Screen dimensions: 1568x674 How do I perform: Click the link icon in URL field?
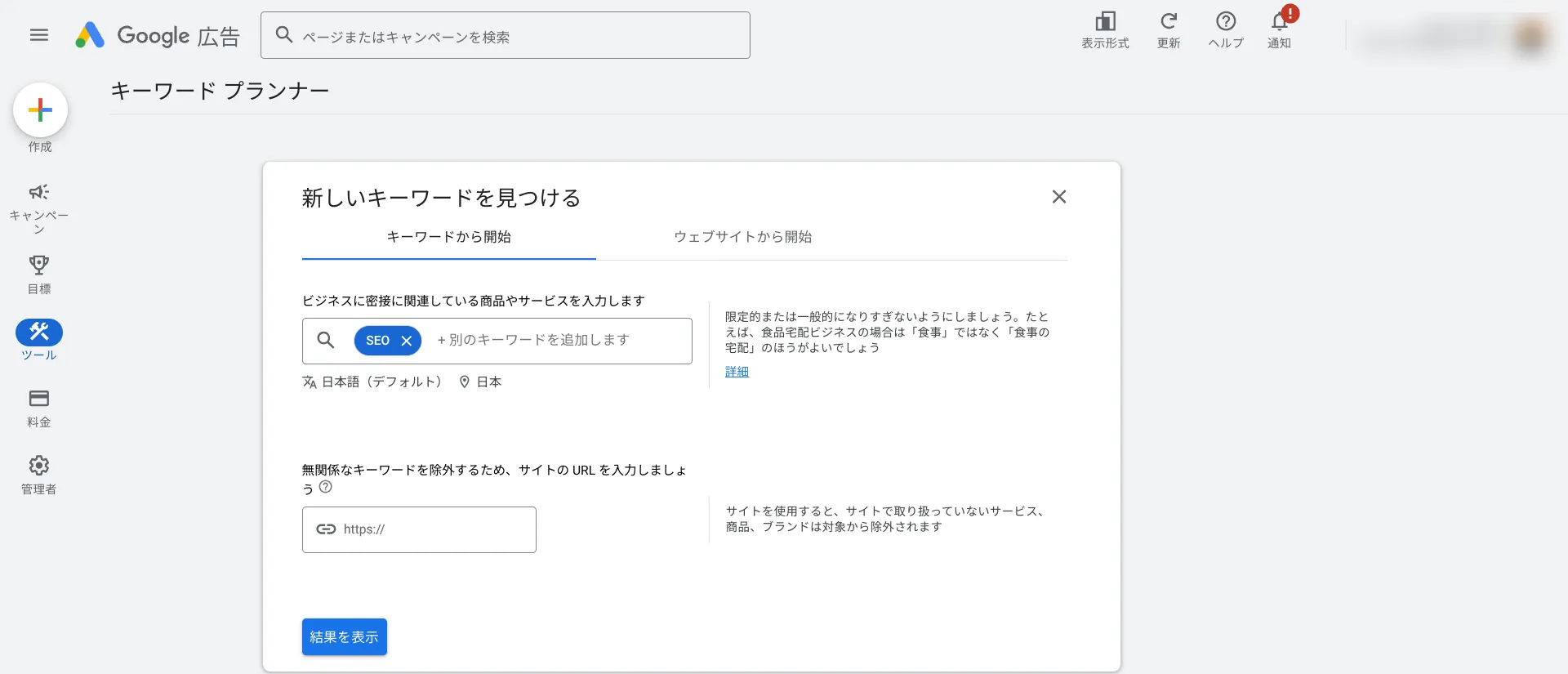(x=326, y=529)
